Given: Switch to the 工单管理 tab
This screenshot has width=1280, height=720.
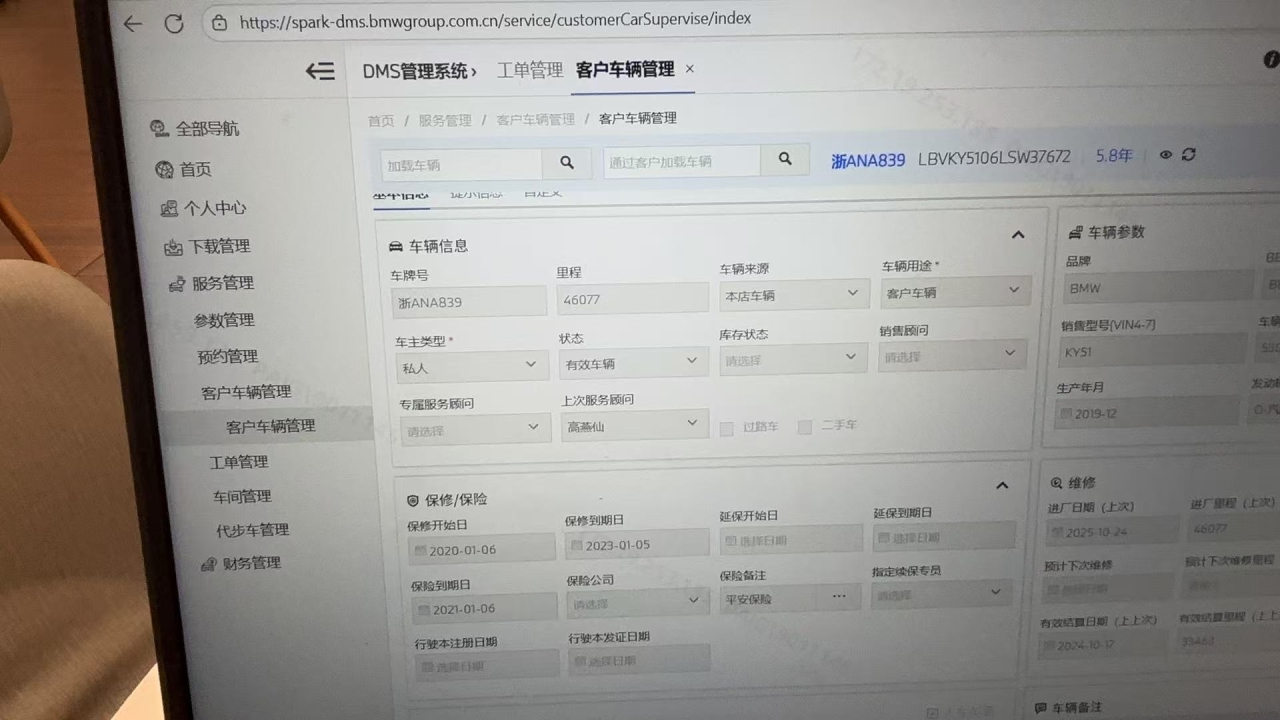Looking at the screenshot, I should pos(530,70).
